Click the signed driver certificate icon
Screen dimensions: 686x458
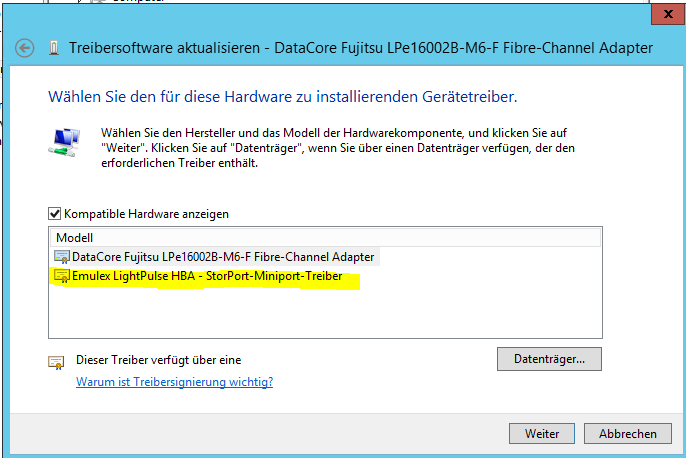coord(56,361)
